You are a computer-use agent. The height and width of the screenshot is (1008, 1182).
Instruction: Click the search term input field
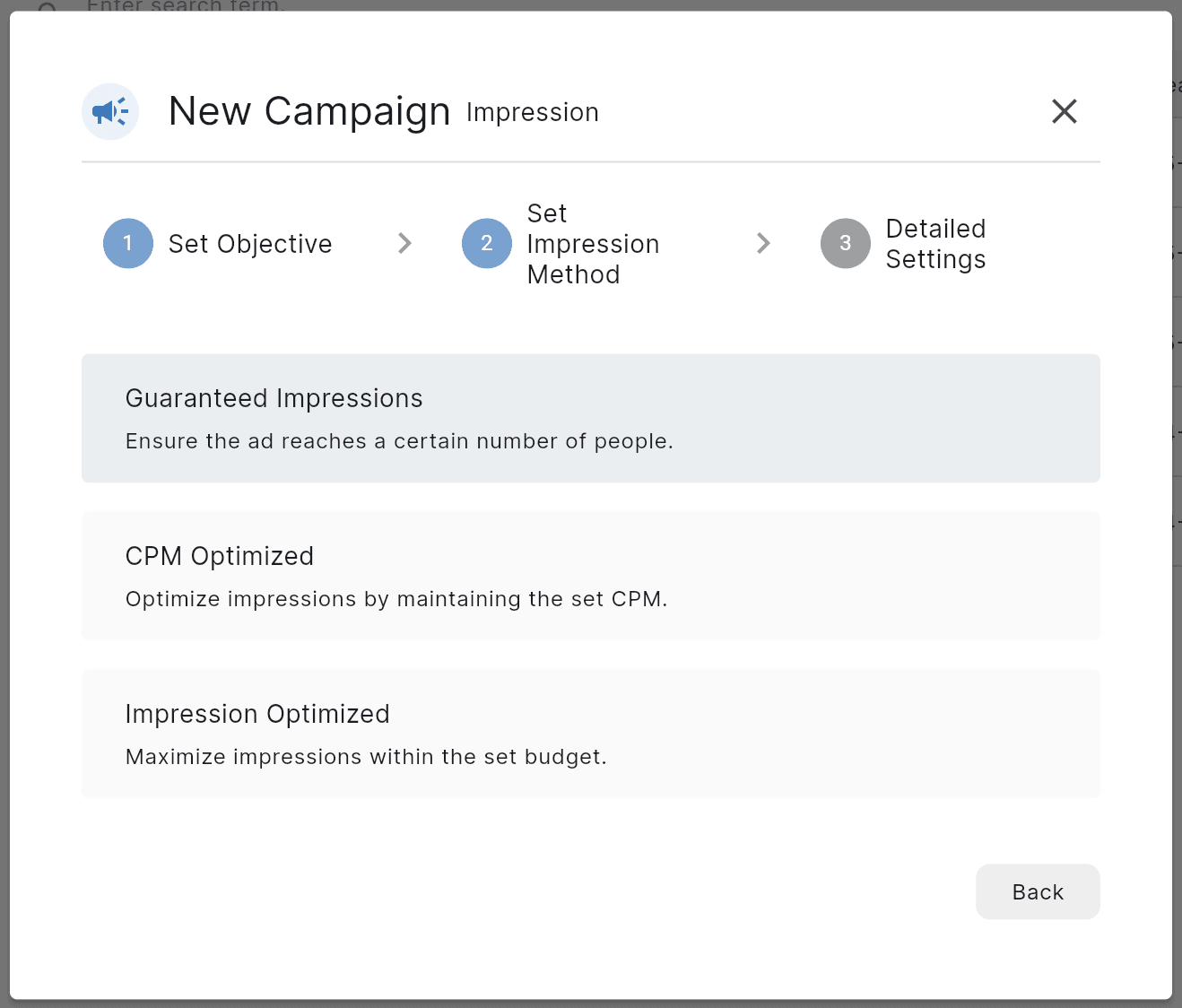point(185,5)
